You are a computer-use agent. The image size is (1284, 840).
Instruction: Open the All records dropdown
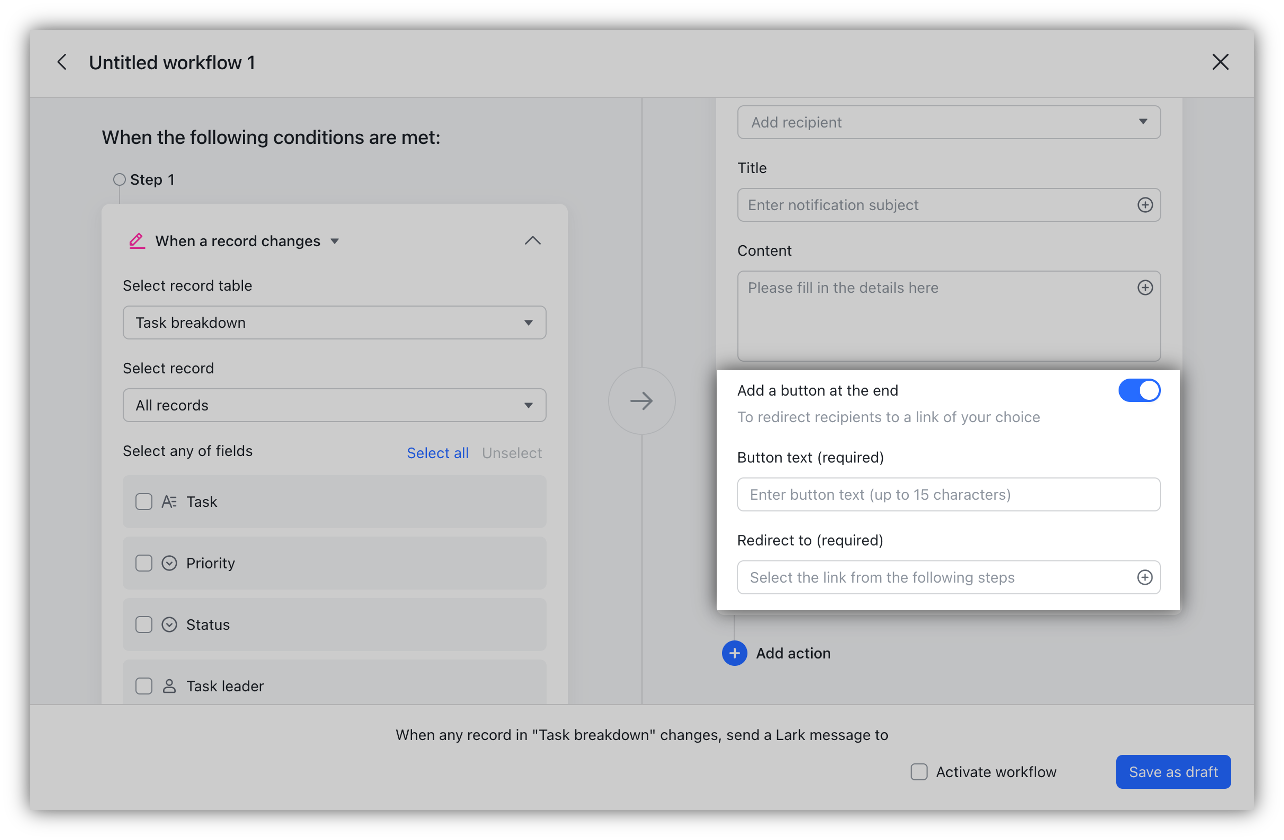tap(335, 405)
